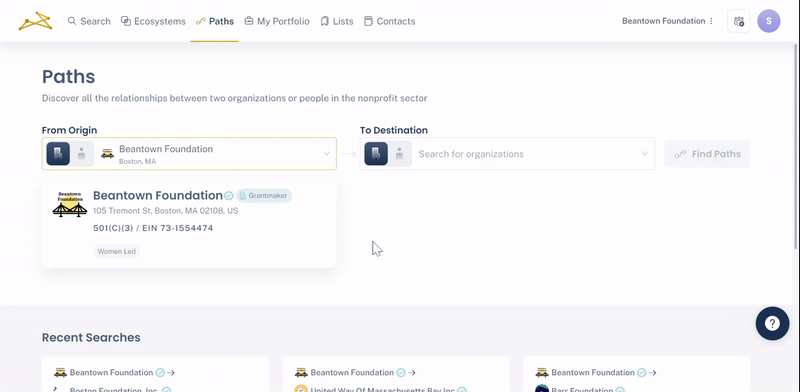Viewport: 800px width, 392px height.
Task: Select organization type for From Origin
Action: 58,154
